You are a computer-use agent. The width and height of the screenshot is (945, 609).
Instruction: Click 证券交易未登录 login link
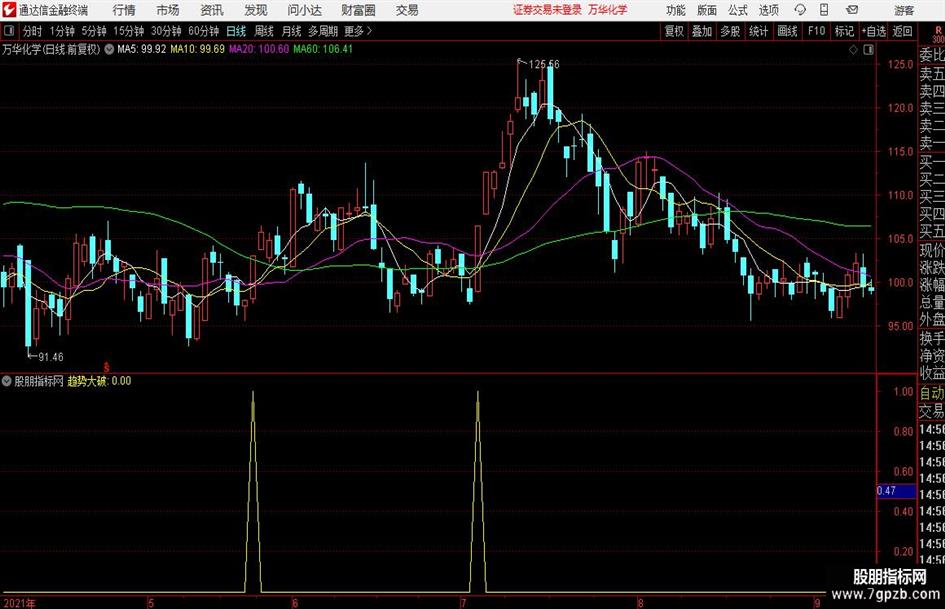pos(547,10)
